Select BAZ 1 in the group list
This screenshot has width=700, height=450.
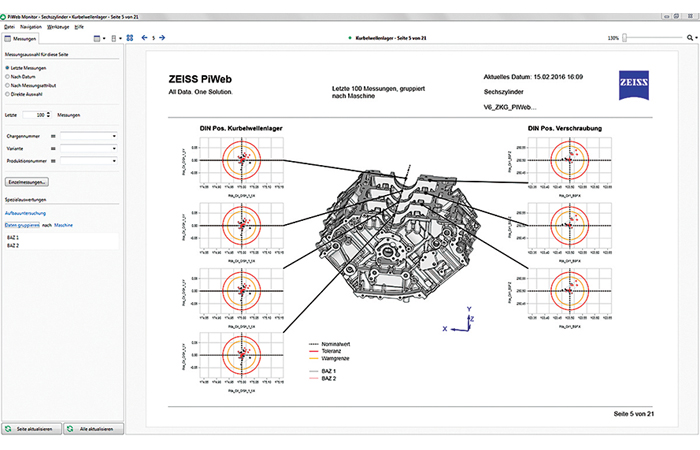tap(13, 238)
